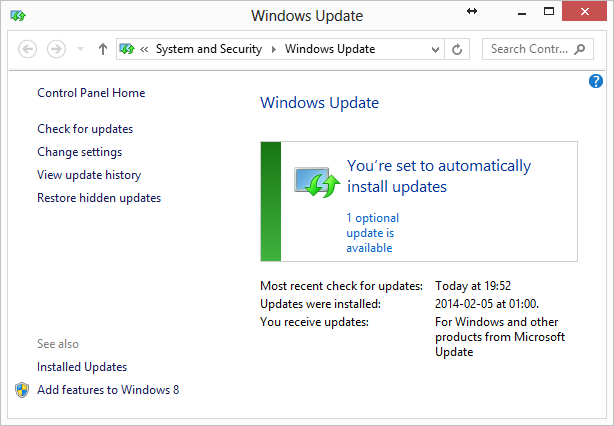Open View update history
The width and height of the screenshot is (614, 426).
(89, 175)
